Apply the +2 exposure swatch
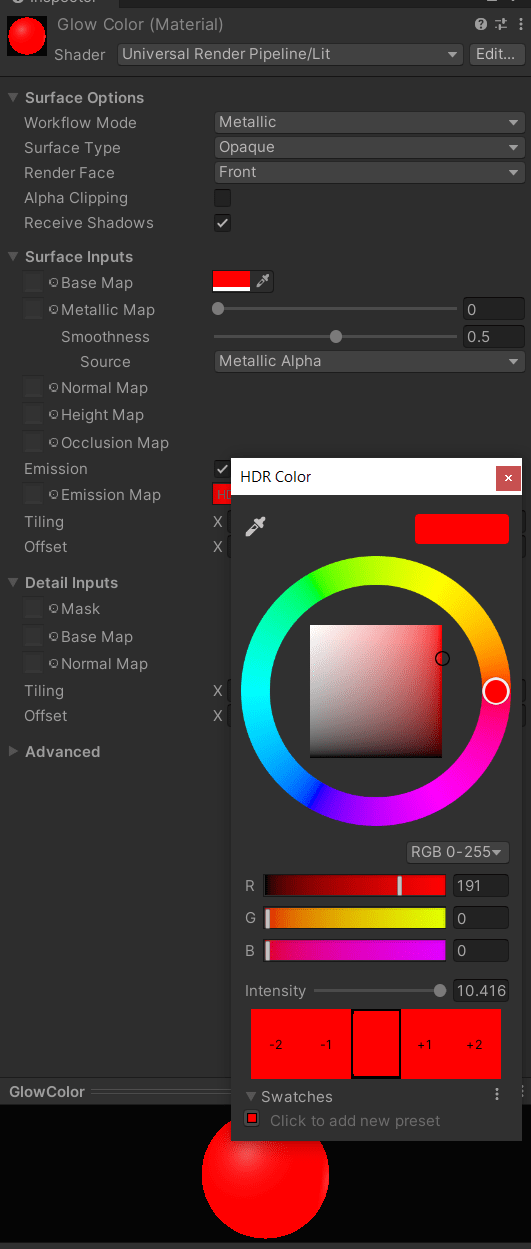Viewport: 531px width, 1249px height. tap(476, 1044)
